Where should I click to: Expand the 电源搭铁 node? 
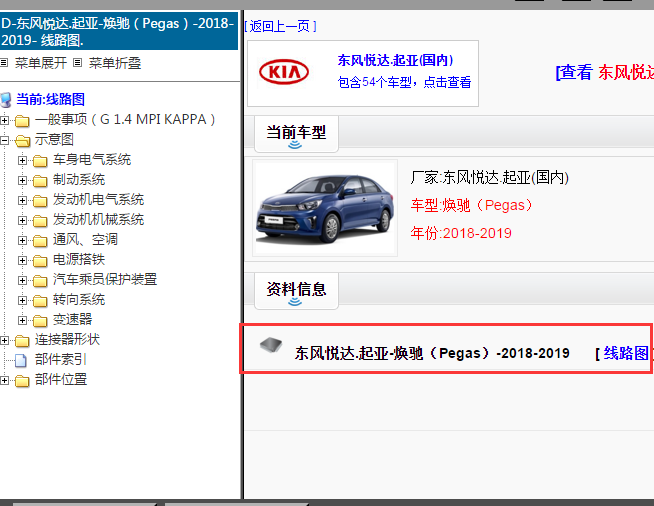coord(23,261)
